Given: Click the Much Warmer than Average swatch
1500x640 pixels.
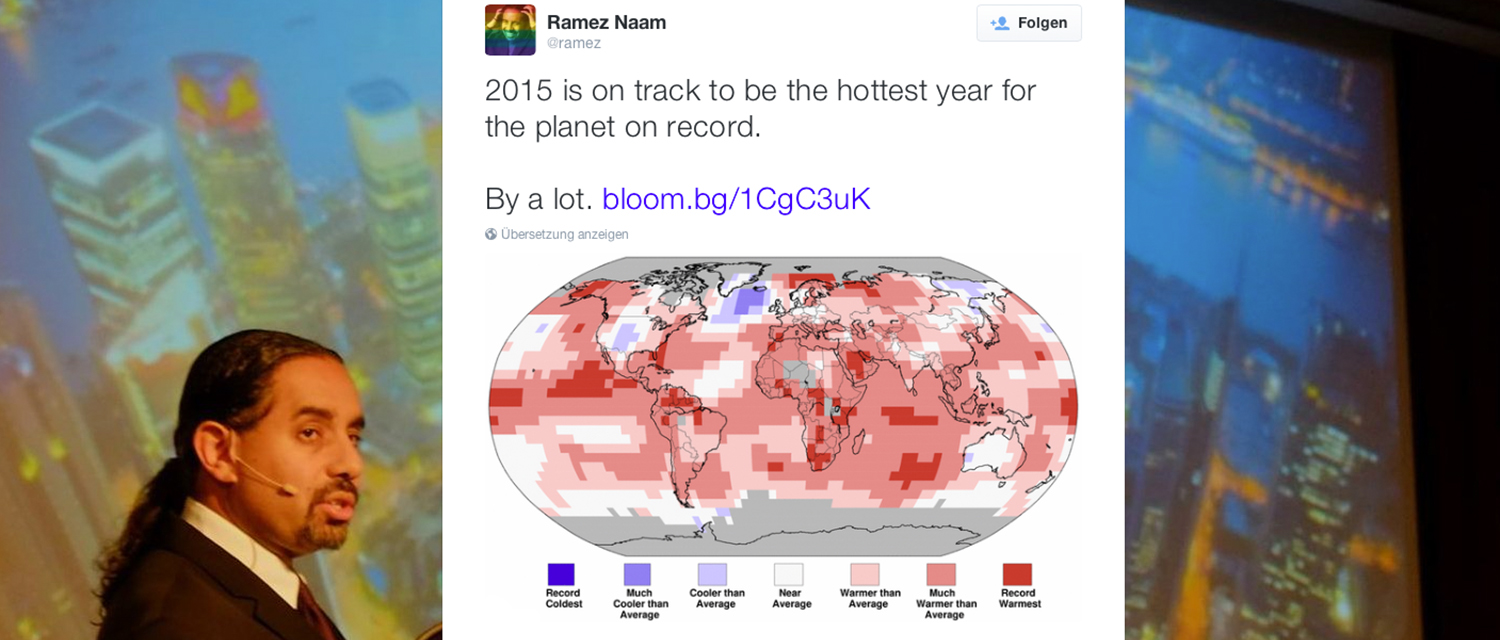Looking at the screenshot, I should coord(941,574).
